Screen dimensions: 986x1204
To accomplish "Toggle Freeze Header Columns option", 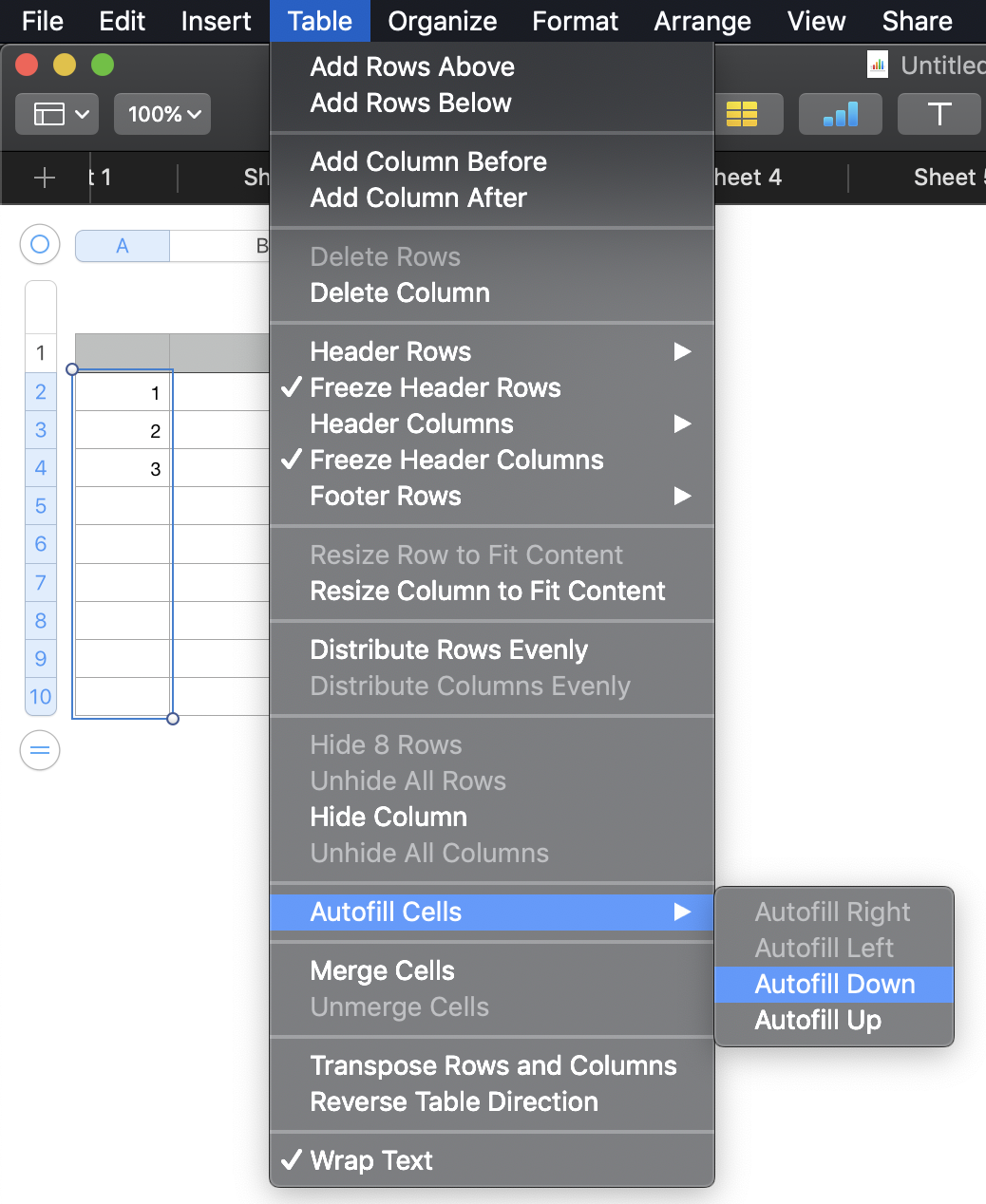I will tap(456, 460).
